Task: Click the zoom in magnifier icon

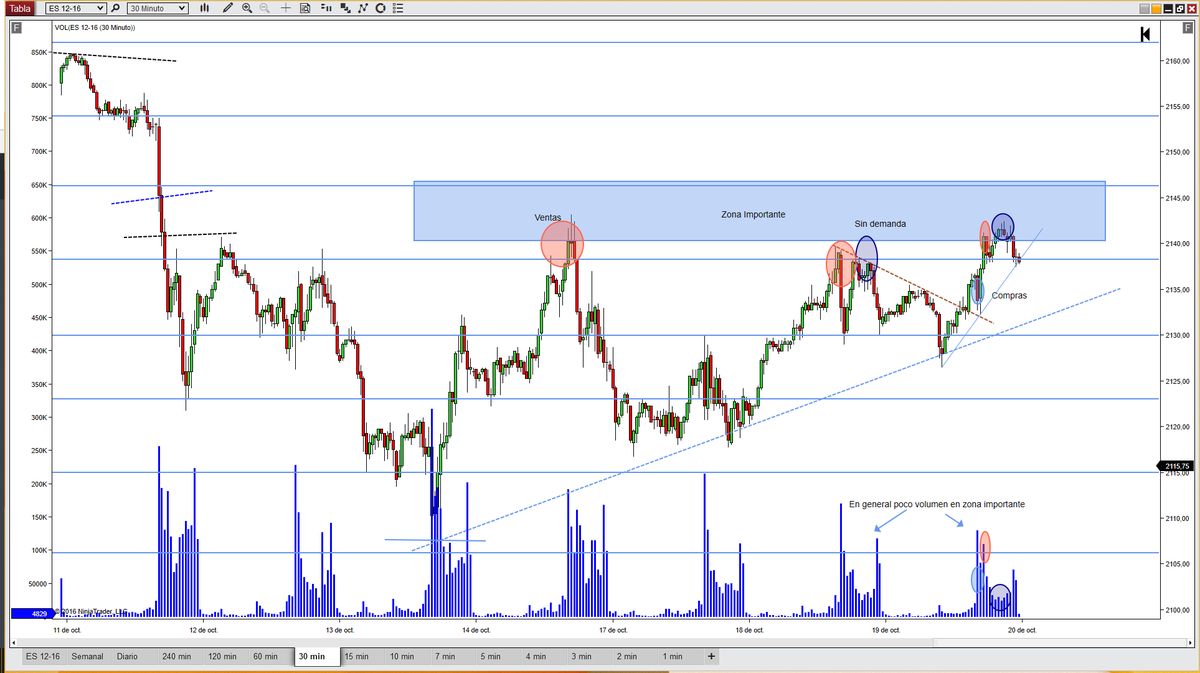Action: click(x=247, y=8)
